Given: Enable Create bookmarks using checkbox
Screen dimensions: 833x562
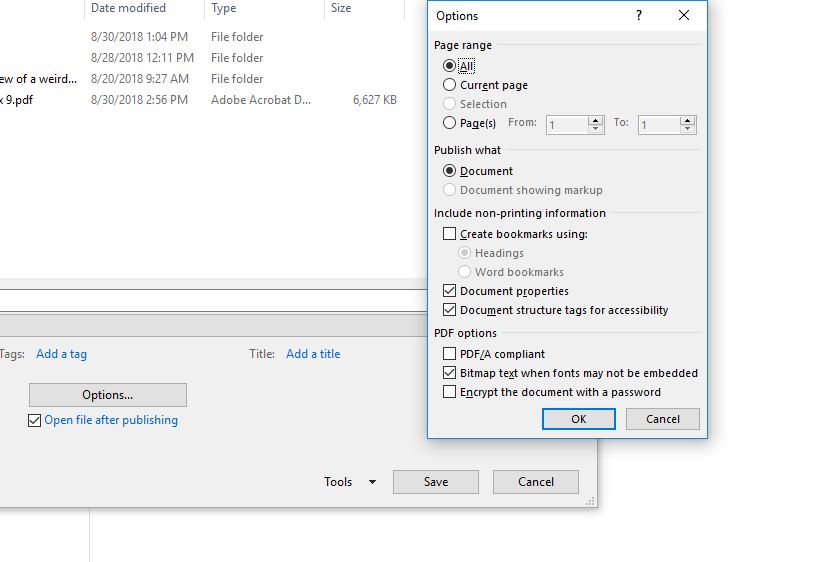Looking at the screenshot, I should (449, 234).
